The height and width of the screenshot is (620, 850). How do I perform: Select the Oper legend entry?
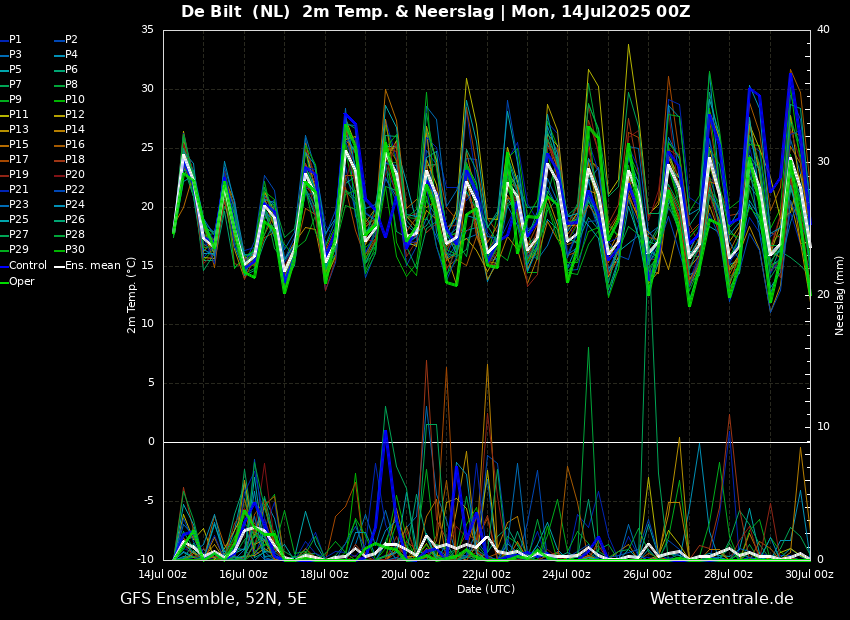point(22,281)
